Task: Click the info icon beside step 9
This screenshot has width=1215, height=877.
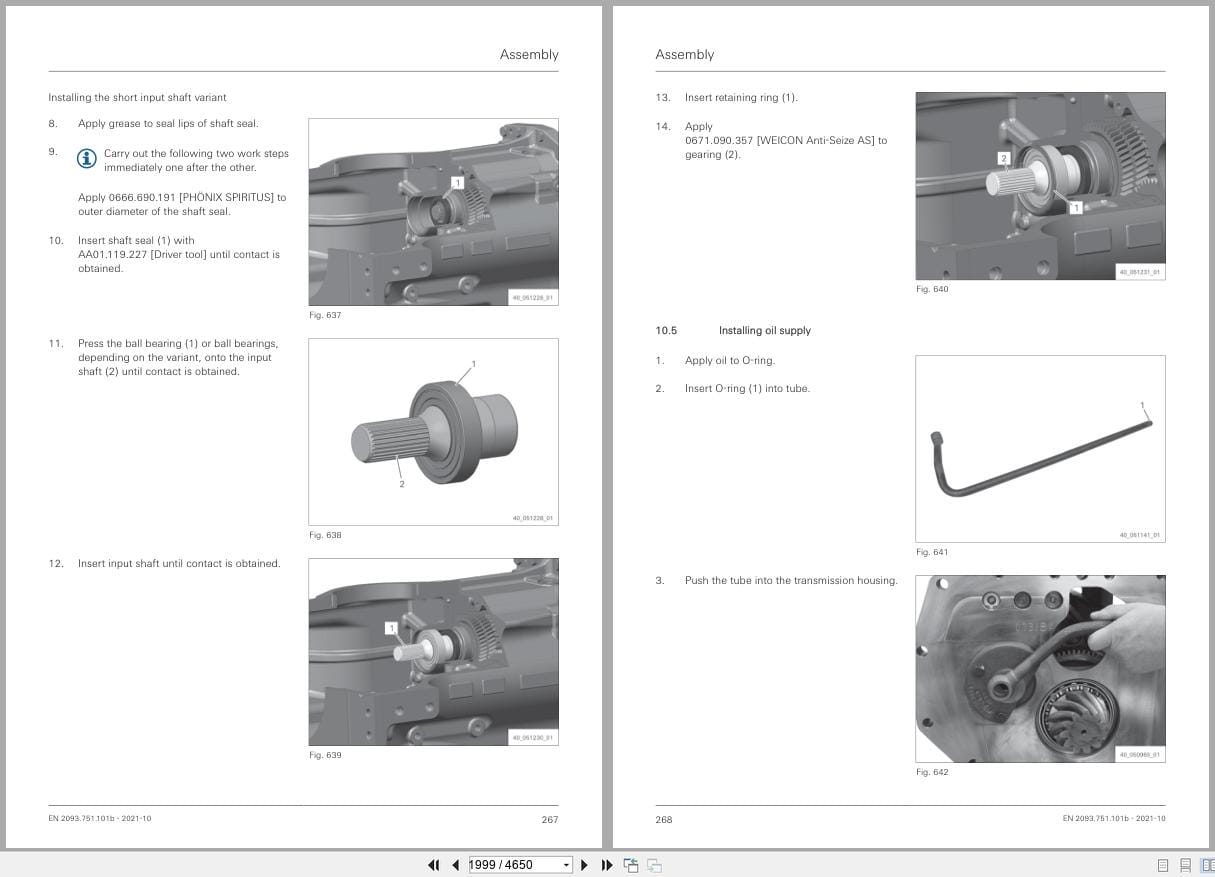Action: point(87,158)
